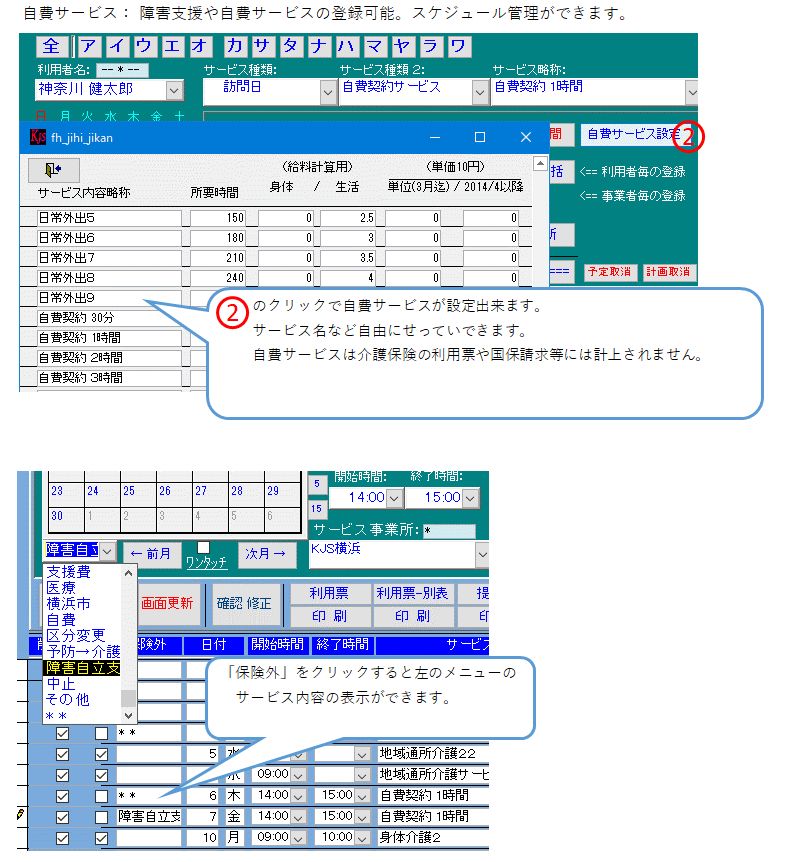Open the 自費契約サービス type dropdown
This screenshot has width=811, height=862.
point(478,91)
